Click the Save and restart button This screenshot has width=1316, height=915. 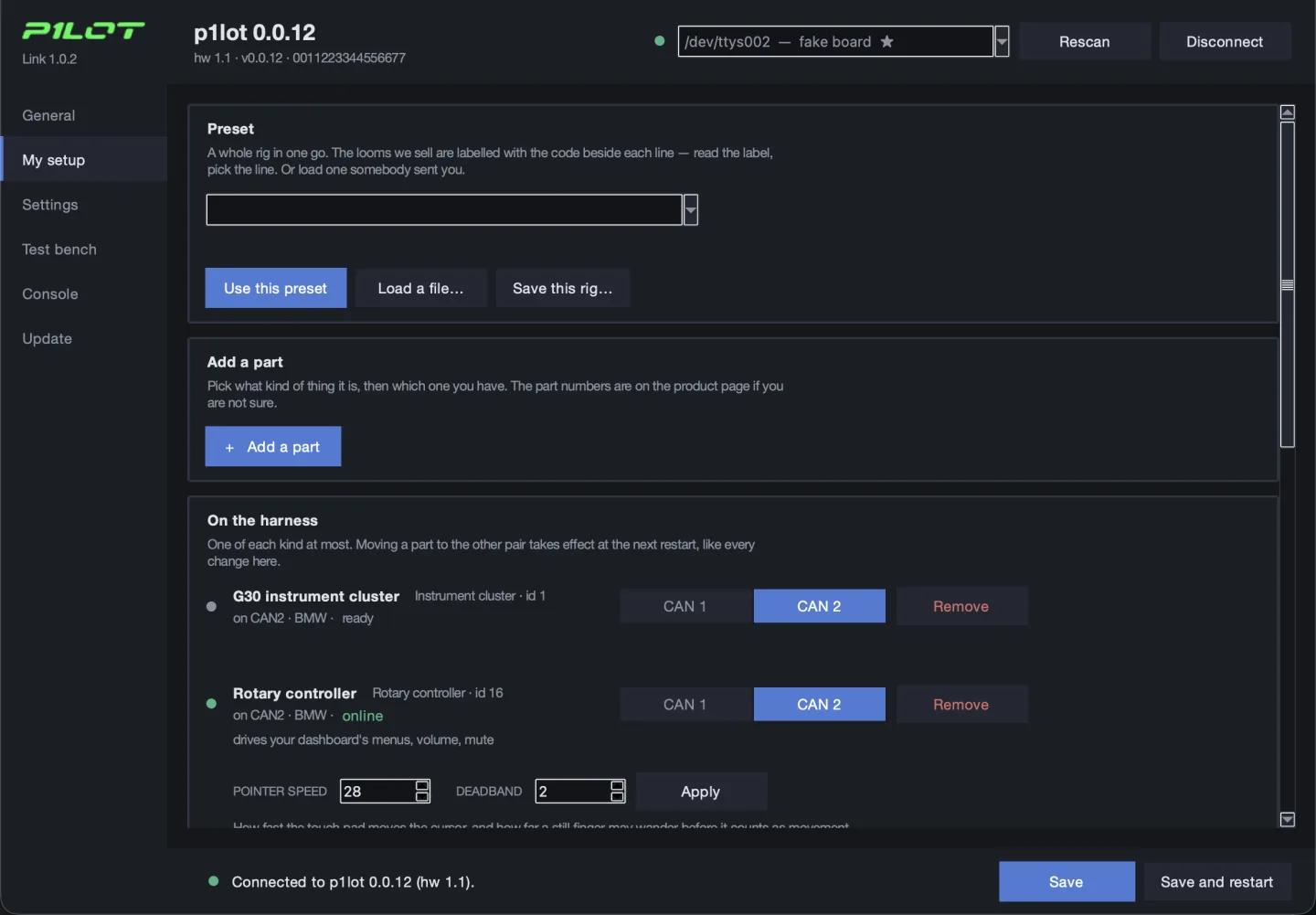[1216, 882]
